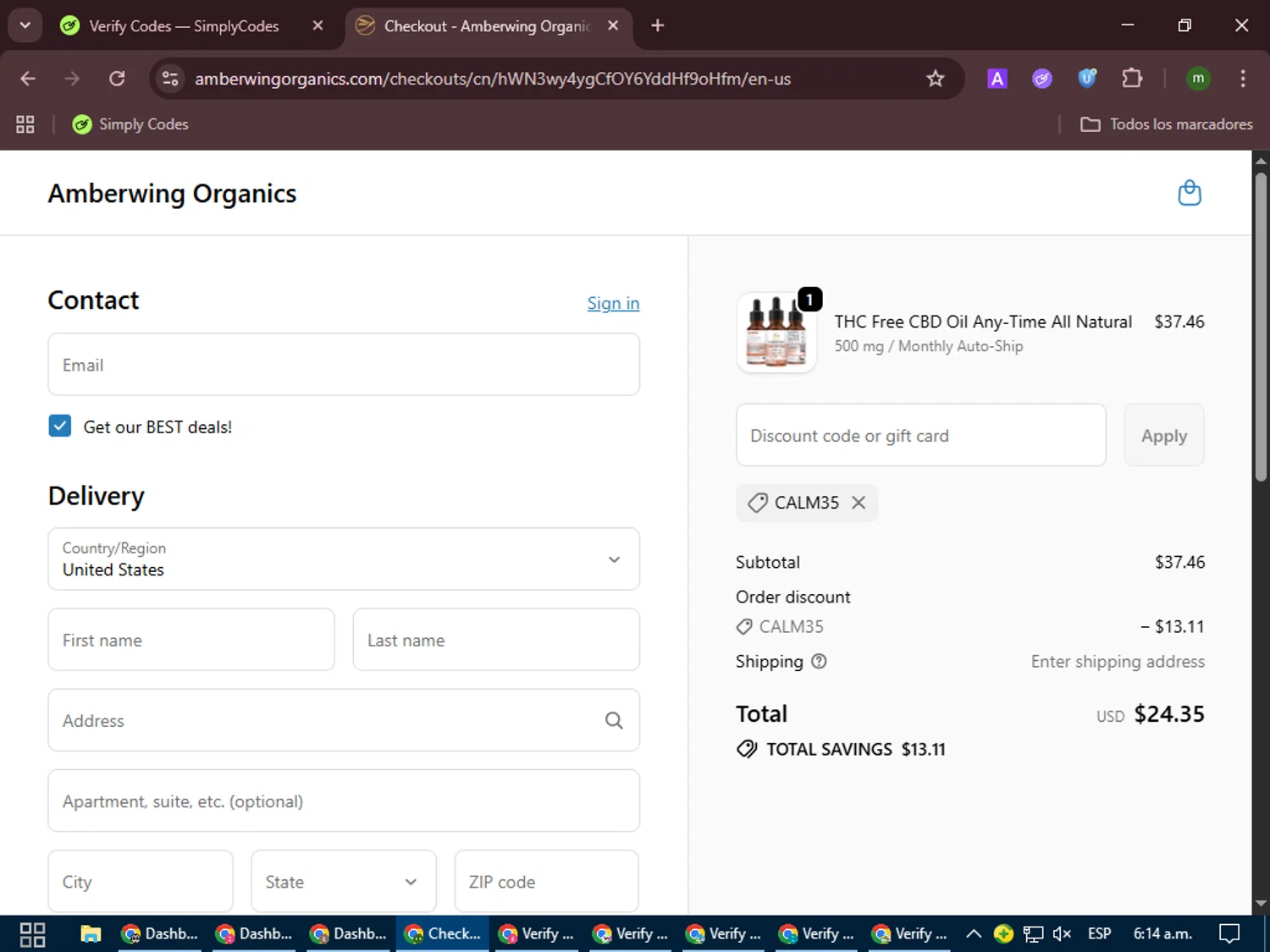Open network status tray icon
The width and height of the screenshot is (1270, 952).
tap(1033, 934)
